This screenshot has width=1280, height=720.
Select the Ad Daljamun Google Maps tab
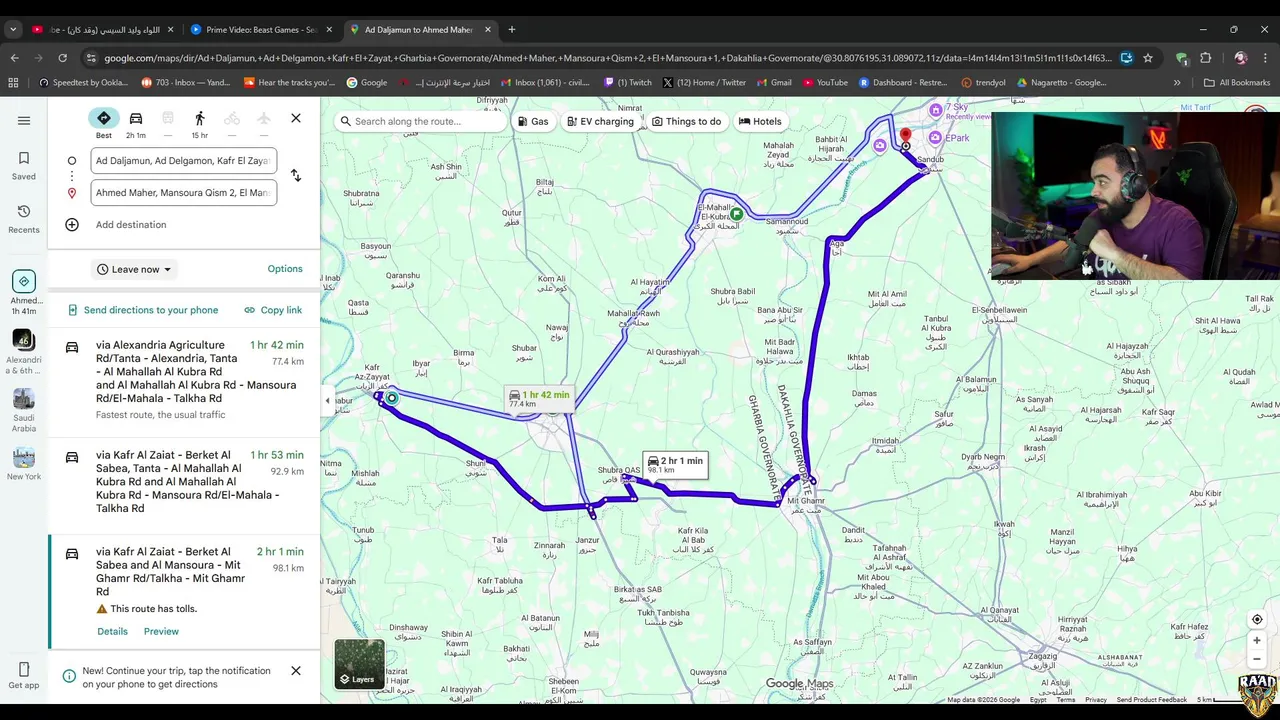(x=420, y=30)
